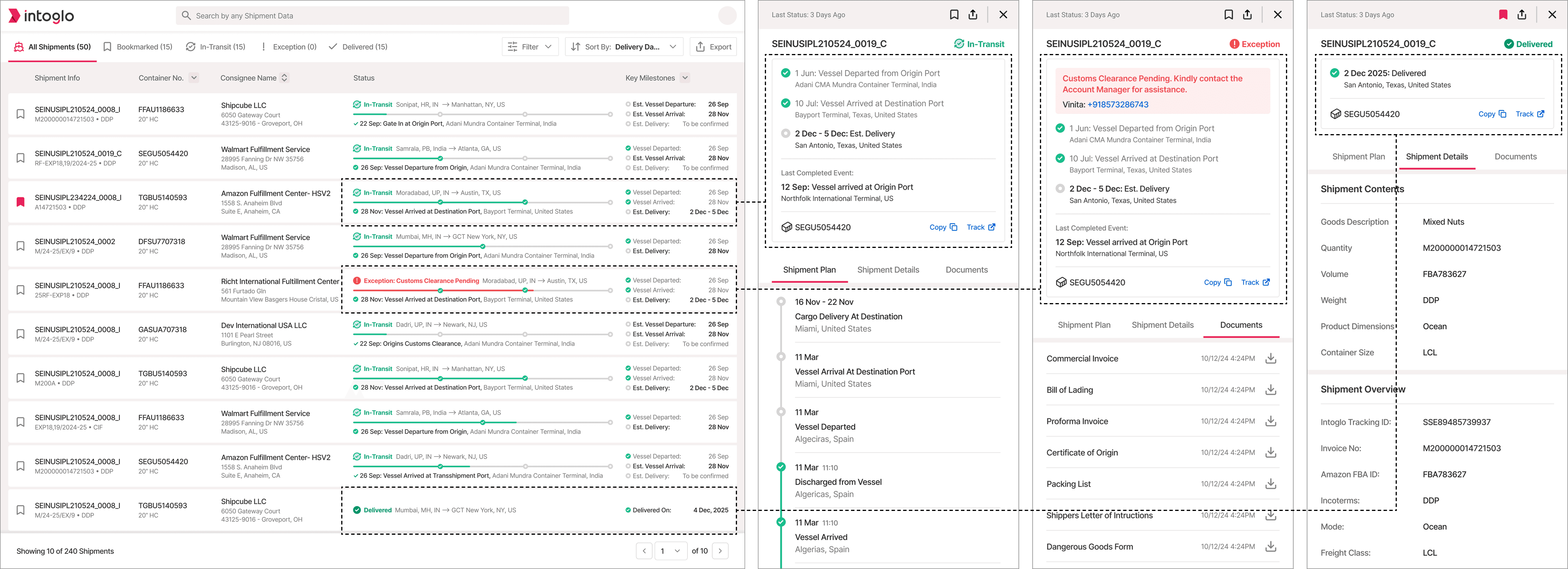Open the Filter dropdown
The width and height of the screenshot is (1568, 569).
click(530, 47)
